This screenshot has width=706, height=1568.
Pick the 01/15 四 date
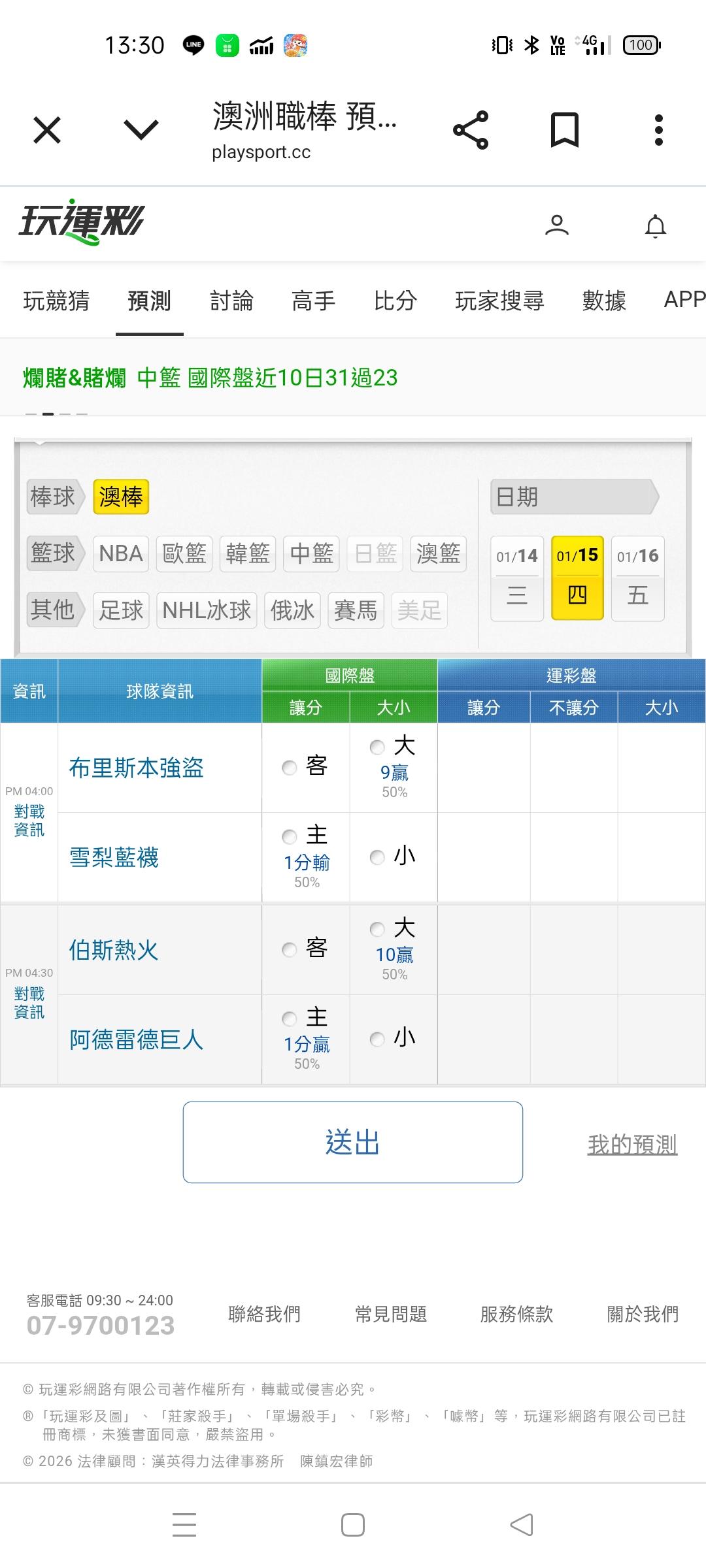(577, 578)
